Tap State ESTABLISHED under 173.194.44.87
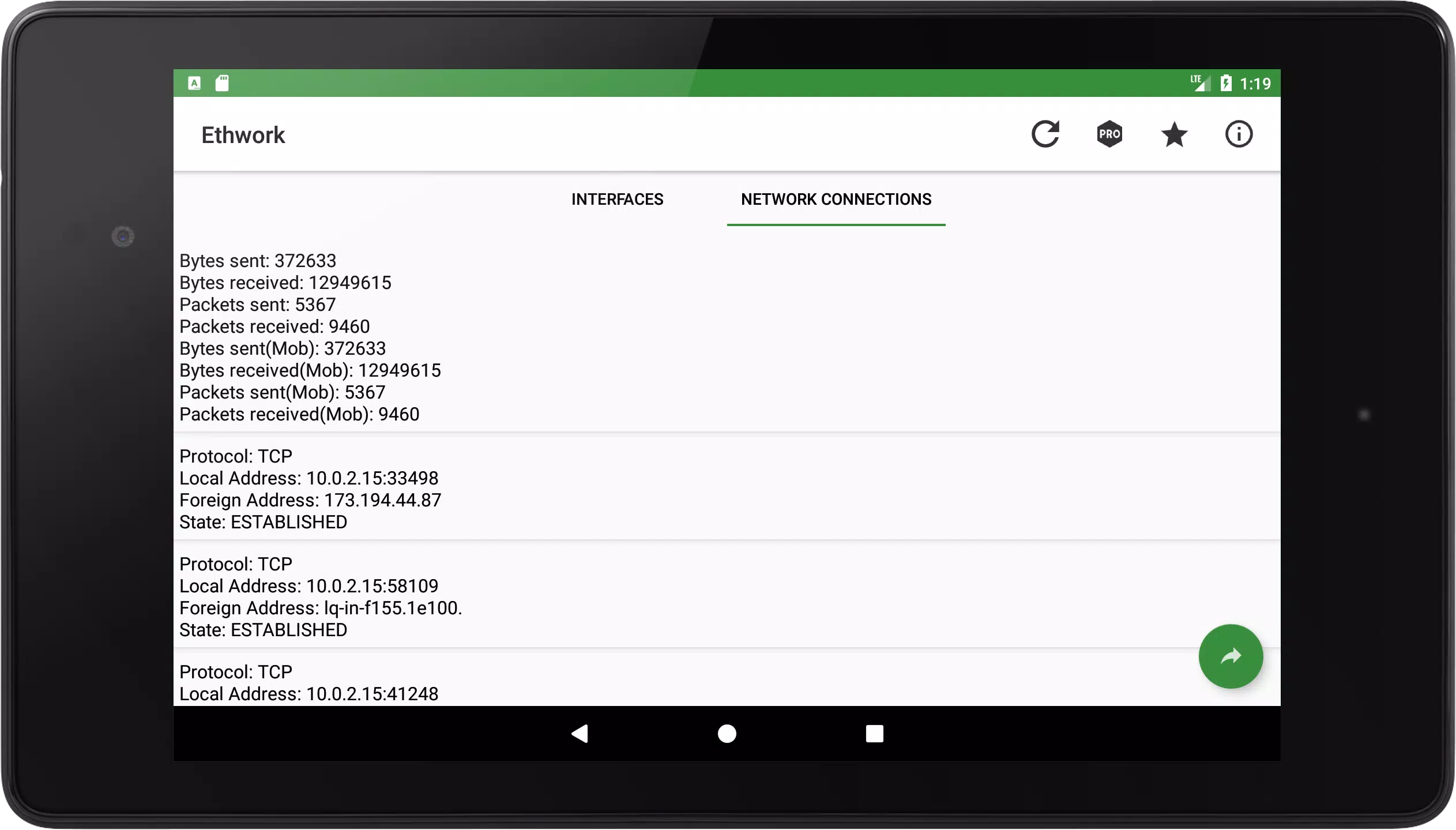Image resolution: width=1456 pixels, height=830 pixels. [x=264, y=522]
